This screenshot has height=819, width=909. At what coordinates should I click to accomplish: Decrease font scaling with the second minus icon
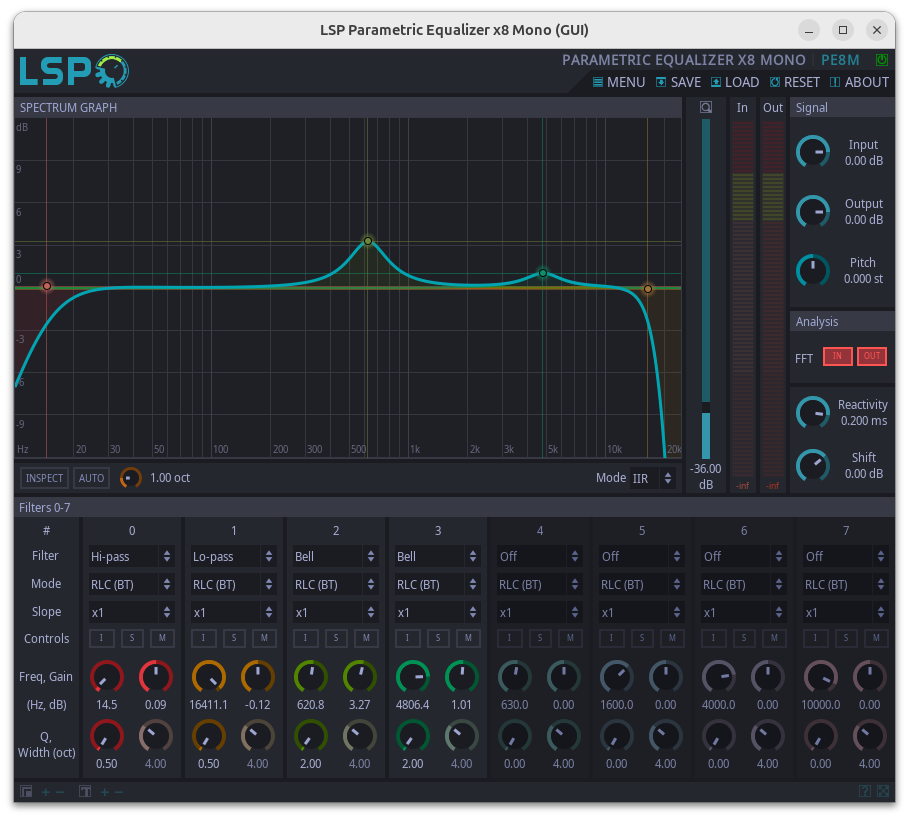coord(119,792)
